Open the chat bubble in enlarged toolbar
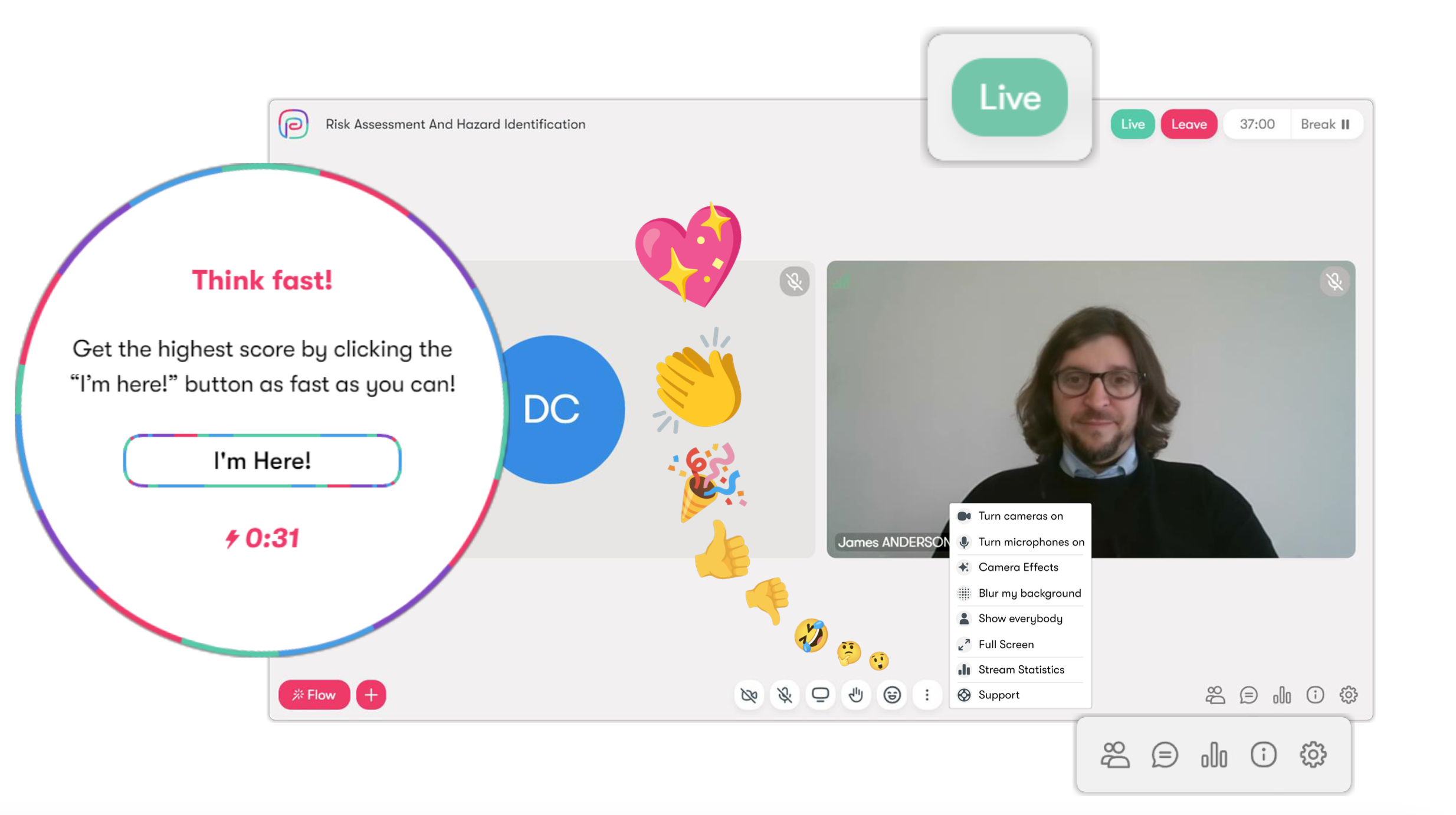 pyautogui.click(x=1164, y=755)
